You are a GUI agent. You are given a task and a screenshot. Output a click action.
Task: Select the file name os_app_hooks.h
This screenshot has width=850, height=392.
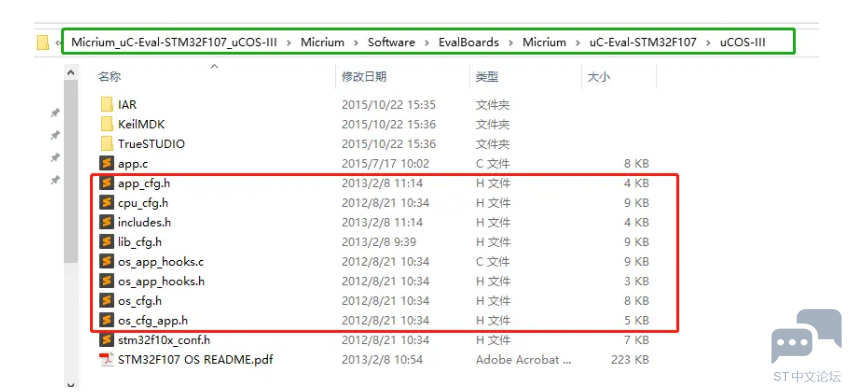(161, 281)
